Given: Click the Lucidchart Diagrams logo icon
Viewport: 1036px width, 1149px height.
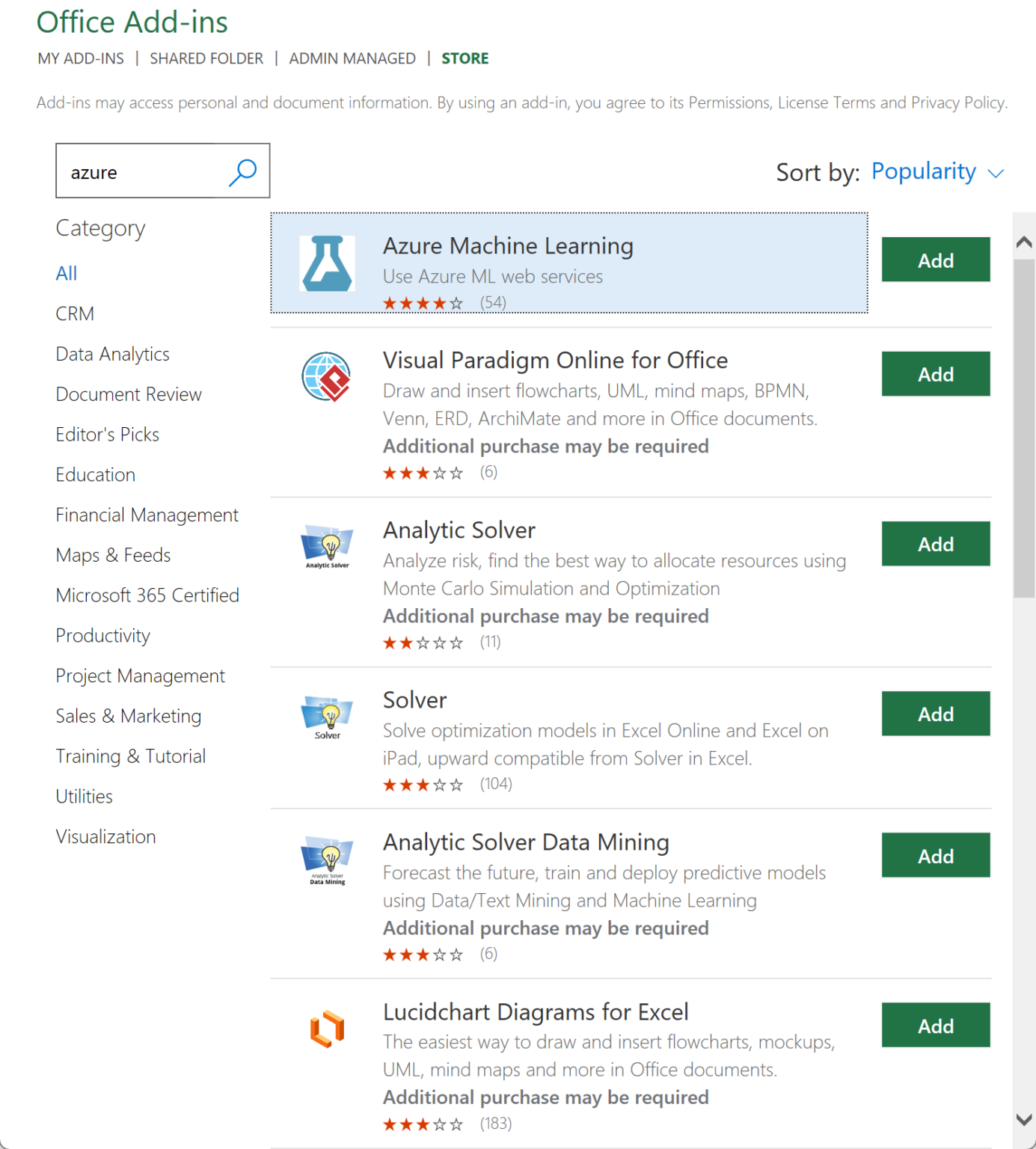Looking at the screenshot, I should [327, 1029].
